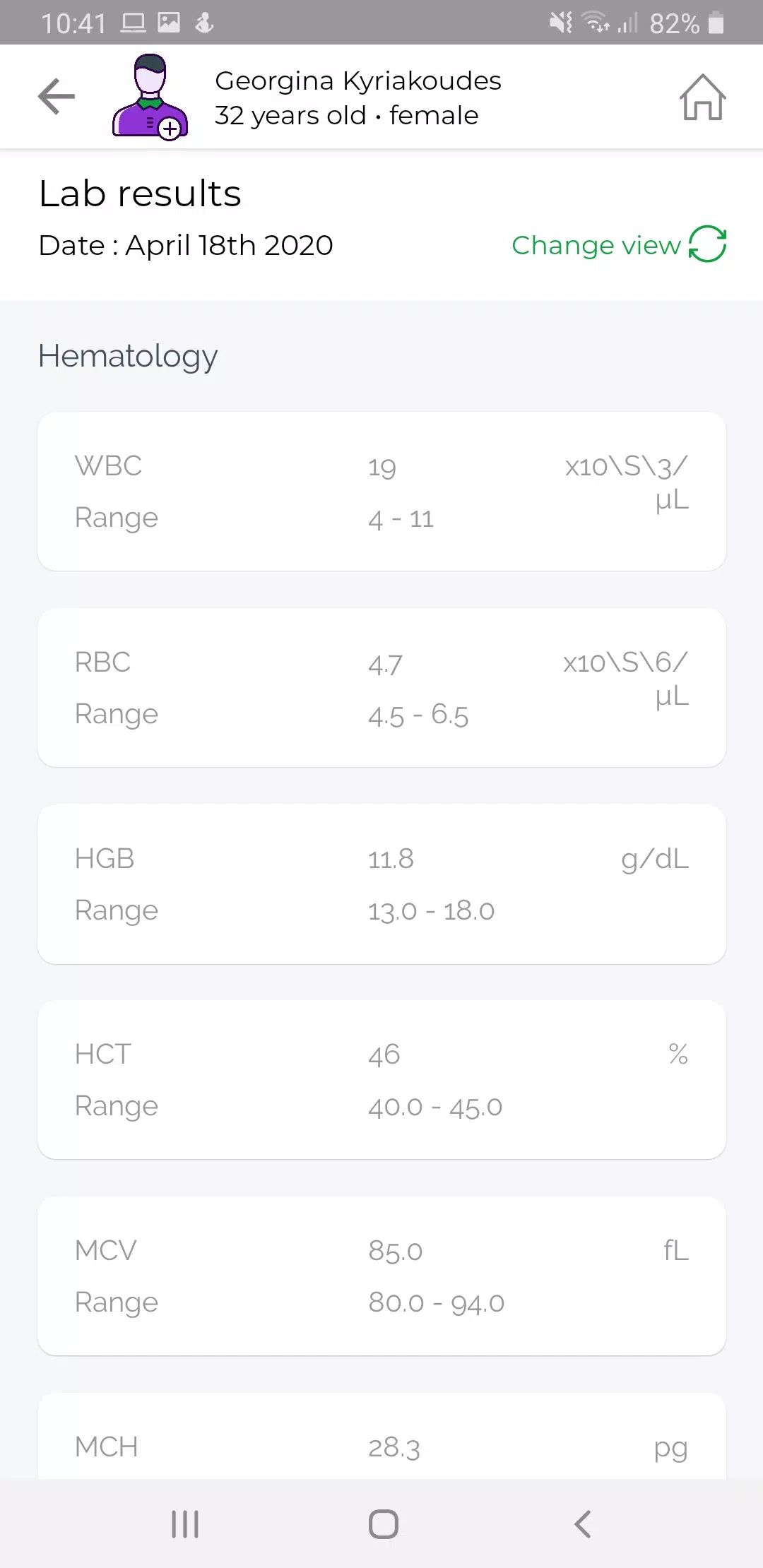Click the green refresh arrows icon
The image size is (763, 1568).
[708, 244]
